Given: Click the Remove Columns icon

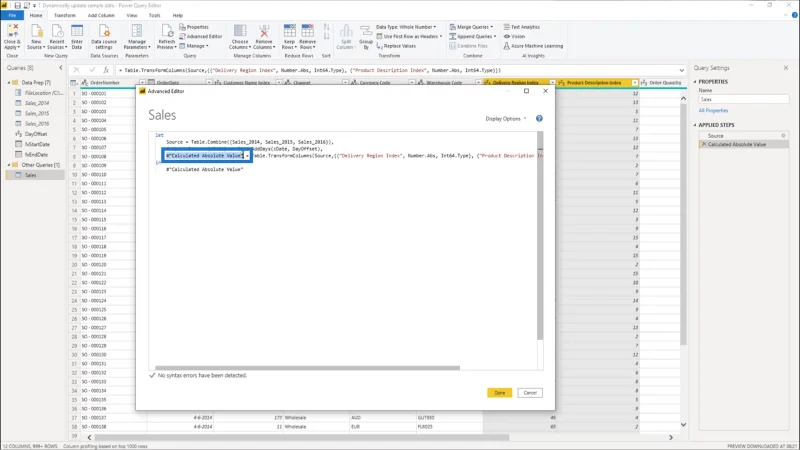Looking at the screenshot, I should point(264,36).
